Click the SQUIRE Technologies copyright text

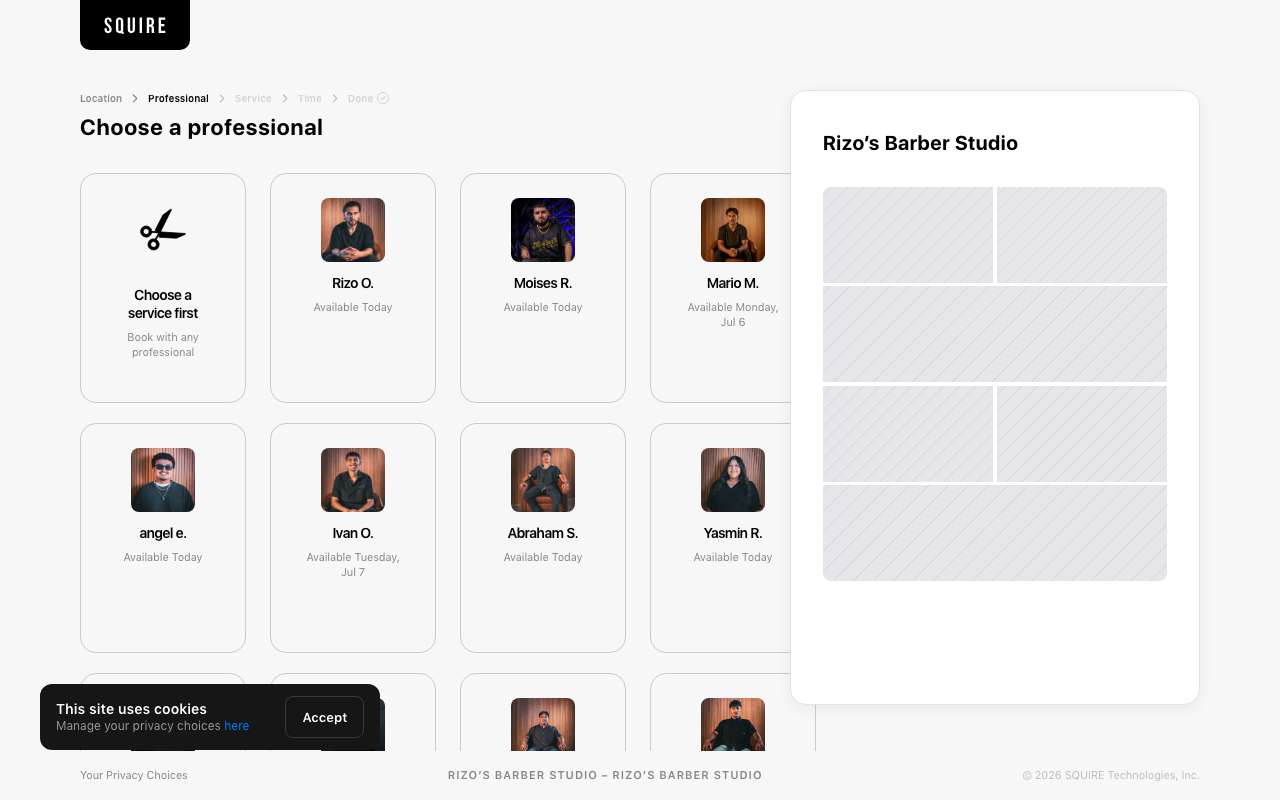coord(1110,775)
